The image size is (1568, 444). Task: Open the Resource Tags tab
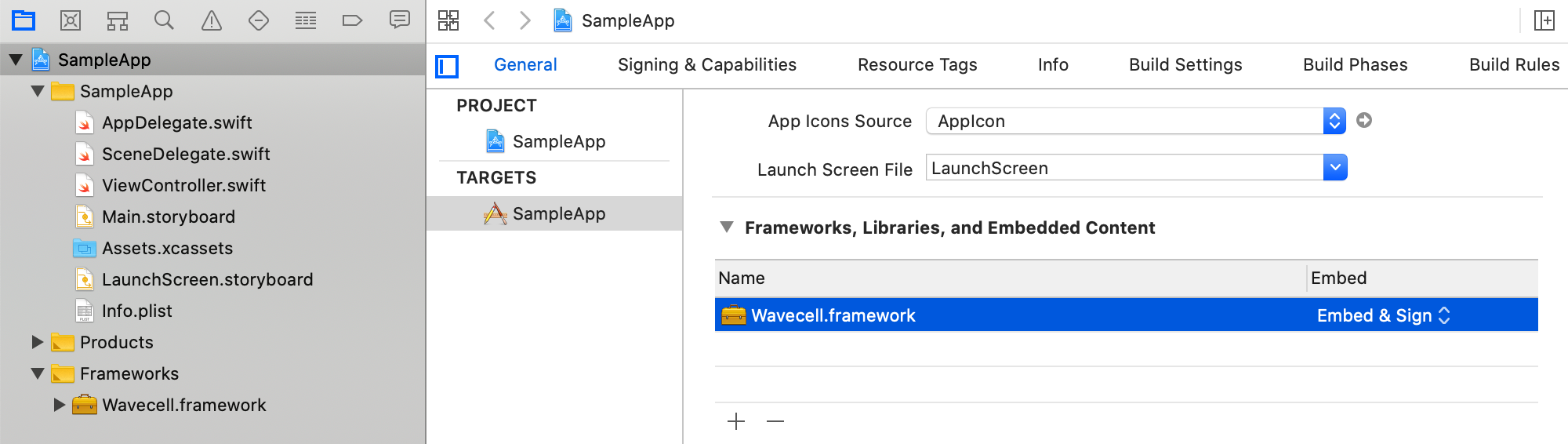point(917,64)
